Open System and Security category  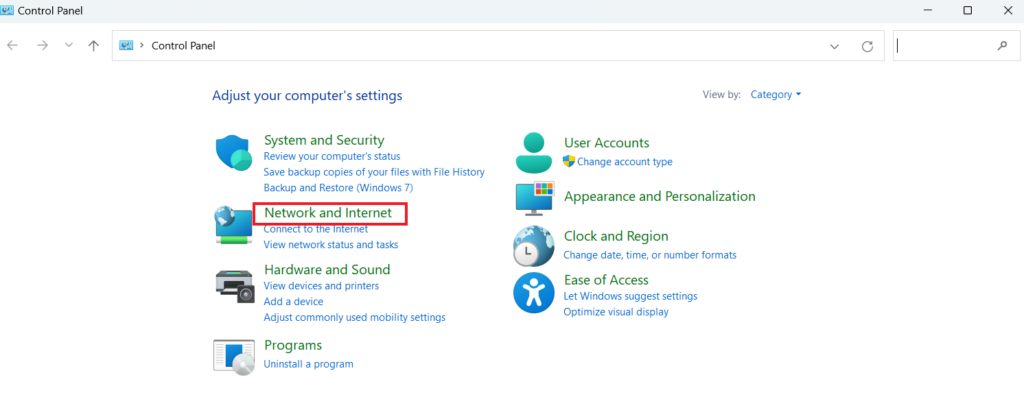coord(324,140)
